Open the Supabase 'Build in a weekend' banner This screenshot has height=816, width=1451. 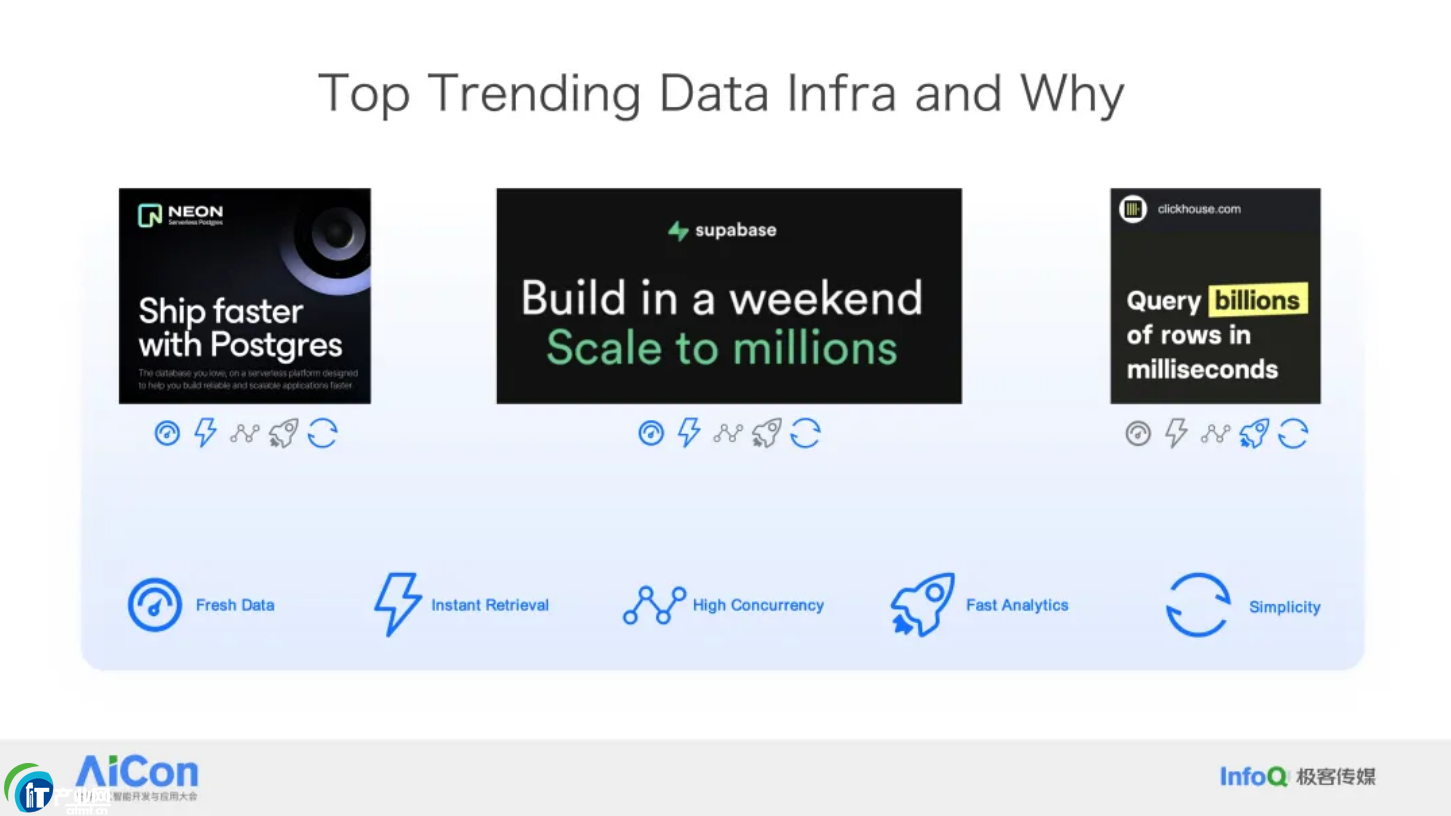(x=729, y=296)
